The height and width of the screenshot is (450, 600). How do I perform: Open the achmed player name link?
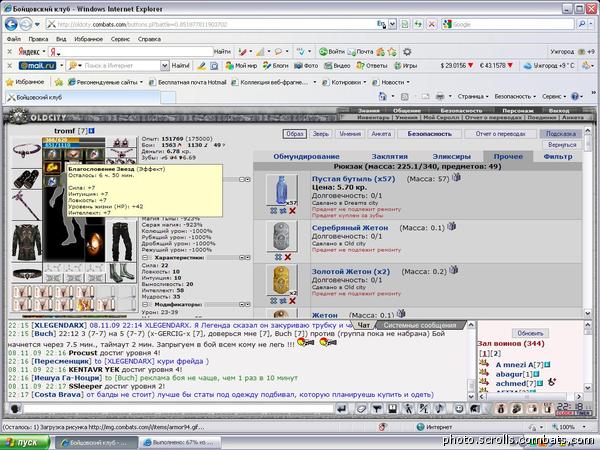pos(510,383)
